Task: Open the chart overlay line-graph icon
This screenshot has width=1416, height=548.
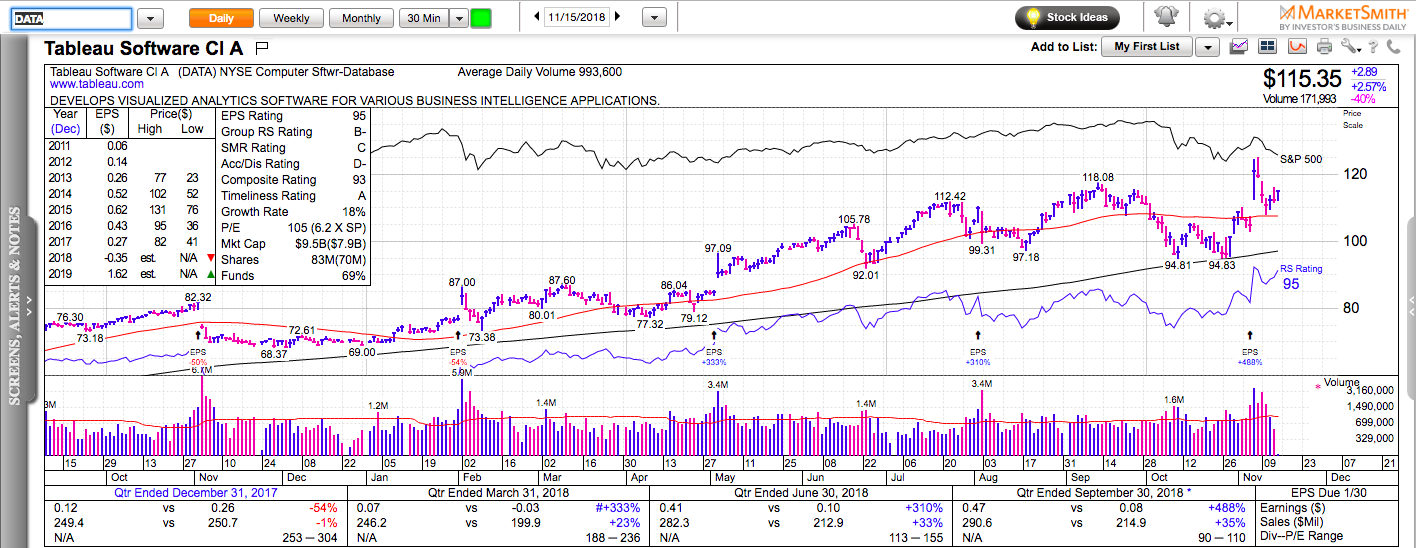Action: tap(1240, 46)
